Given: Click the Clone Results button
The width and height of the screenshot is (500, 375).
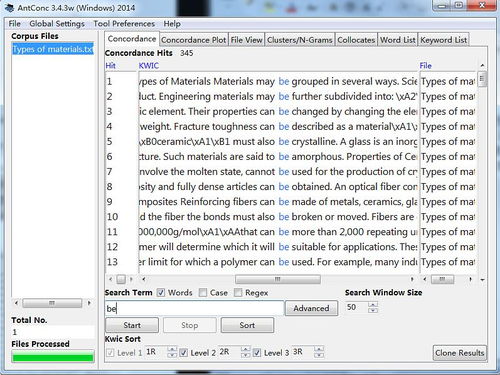Looking at the screenshot, I should click(x=460, y=353).
